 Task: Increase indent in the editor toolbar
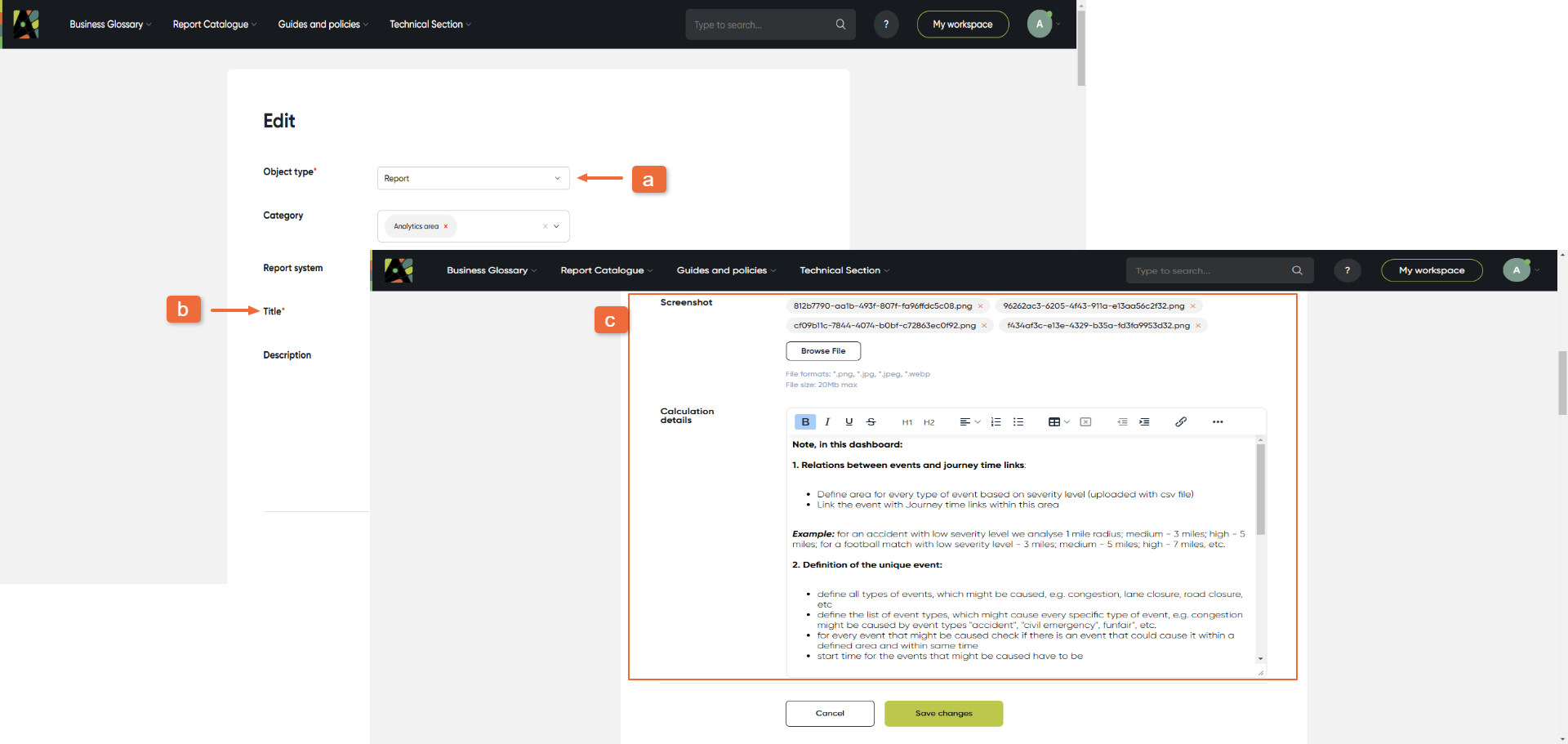1145,422
